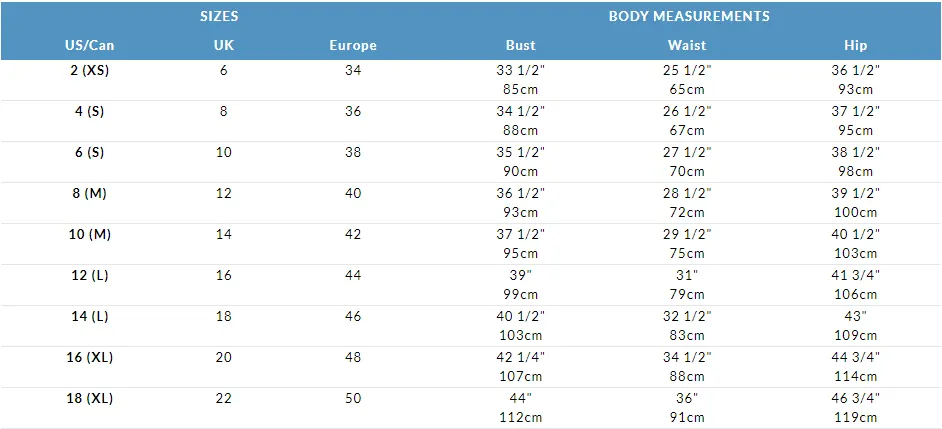Click the 85cm bust measurement
Image resolution: width=942 pixels, height=429 pixels.
[520, 90]
